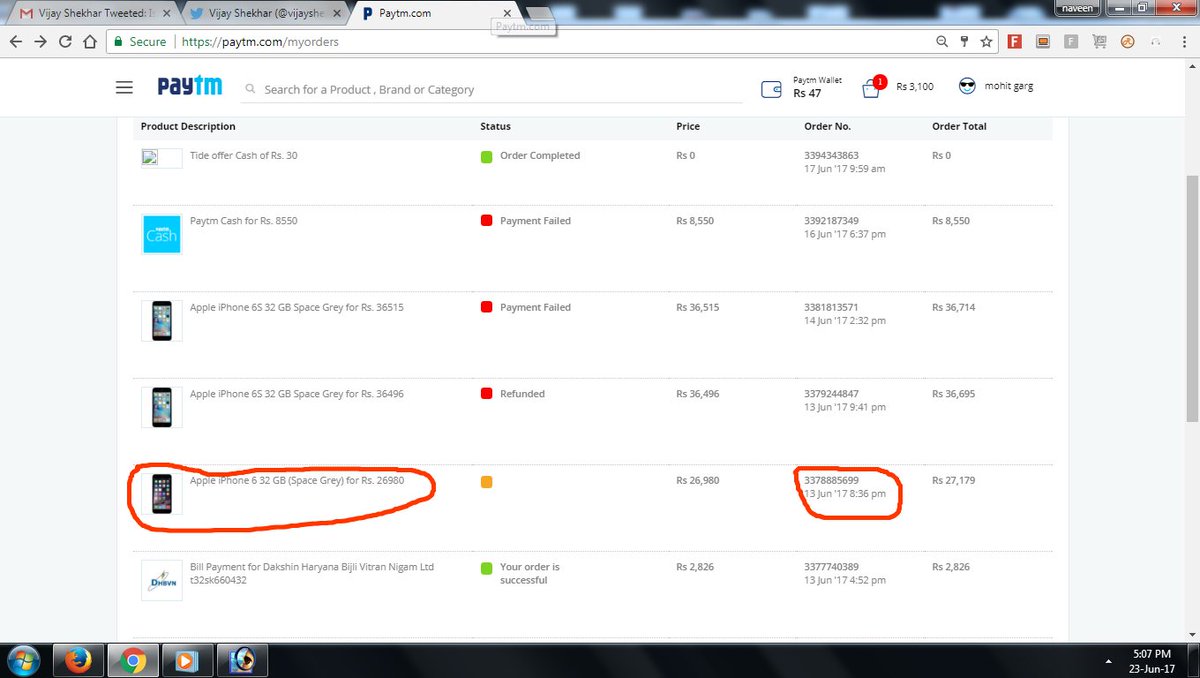Click the saved password key icon

coord(964,42)
